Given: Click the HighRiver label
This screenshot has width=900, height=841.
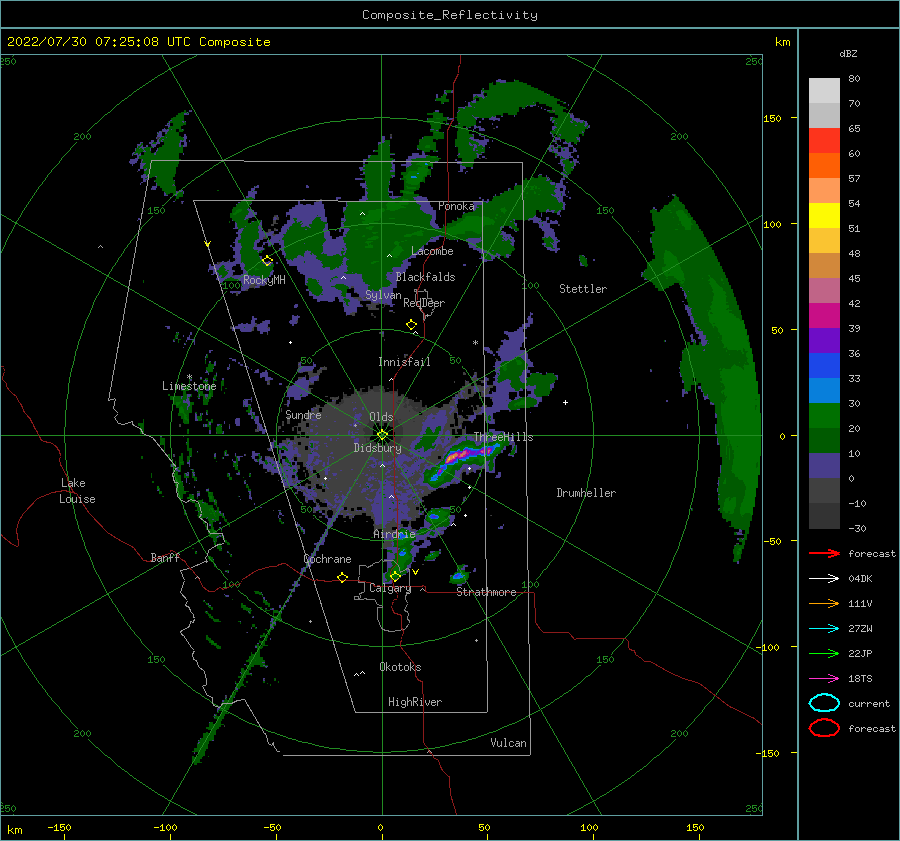Looking at the screenshot, I should coord(415,703).
